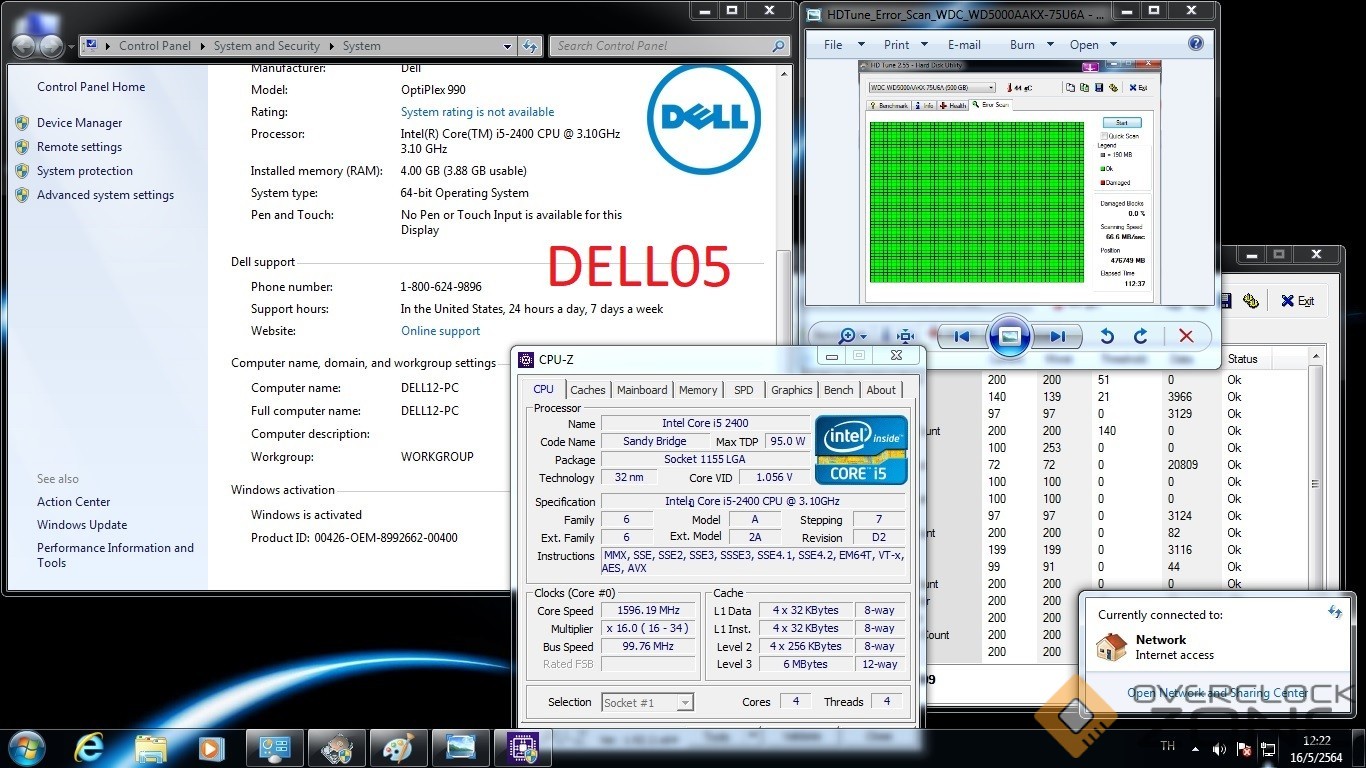
Task: Open the SPD tab in CPU-Z
Action: (744, 390)
